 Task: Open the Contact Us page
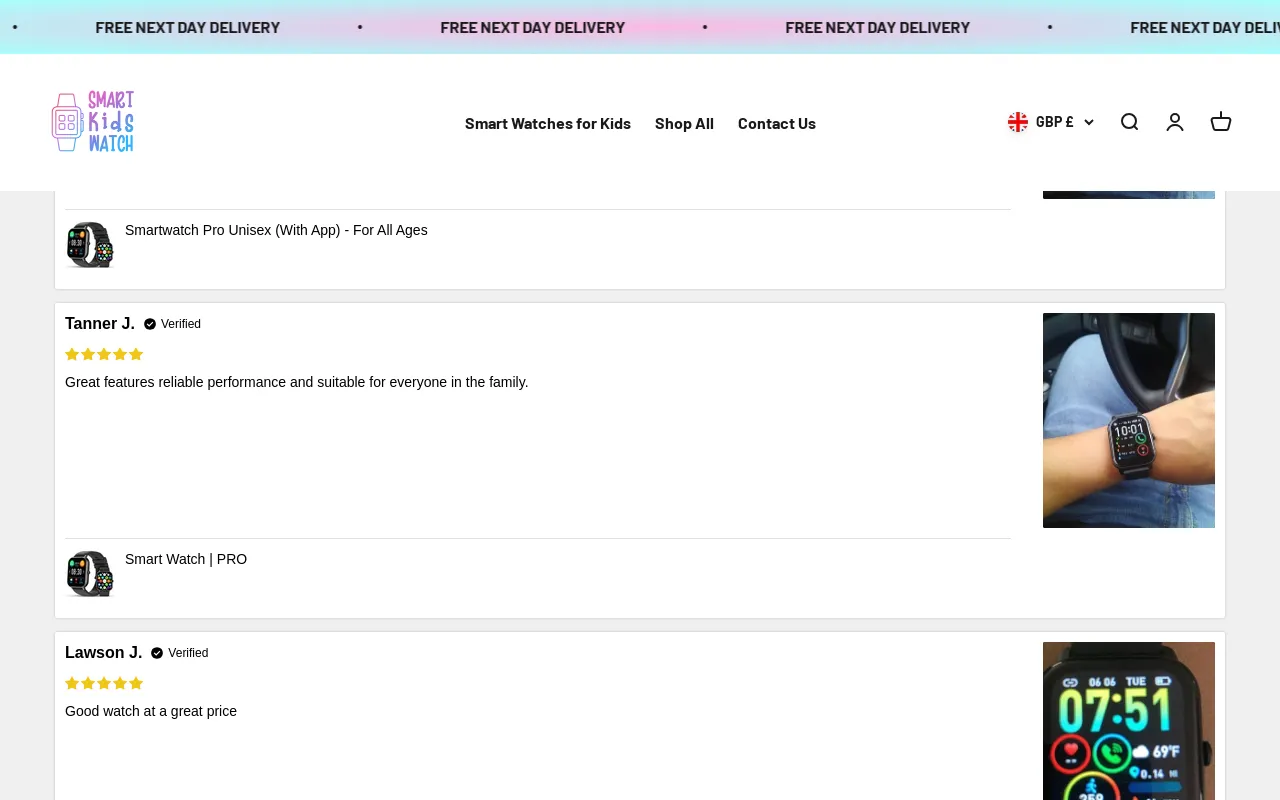(x=776, y=123)
